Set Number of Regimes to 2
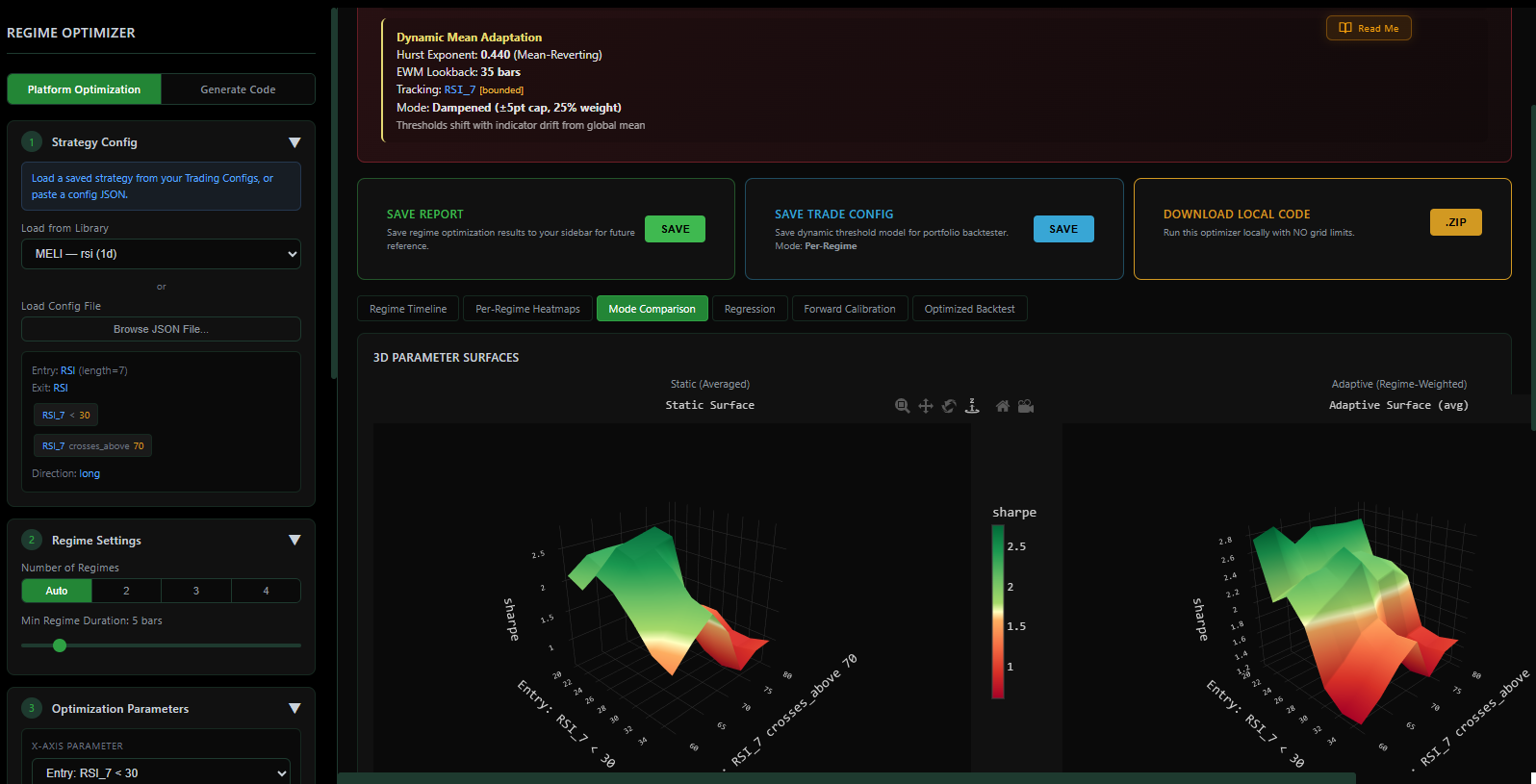 [x=126, y=591]
